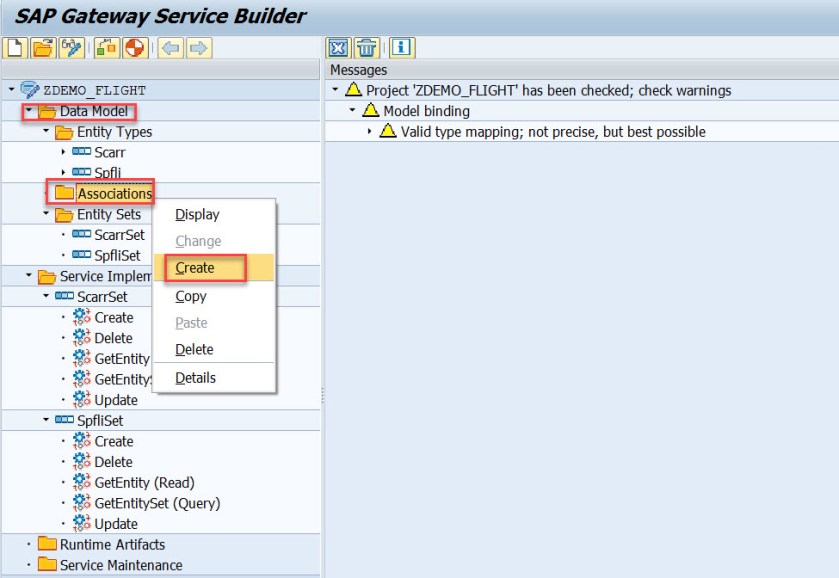Click the warning triangle beside Model binding
Image resolution: width=839 pixels, height=578 pixels.
point(371,110)
